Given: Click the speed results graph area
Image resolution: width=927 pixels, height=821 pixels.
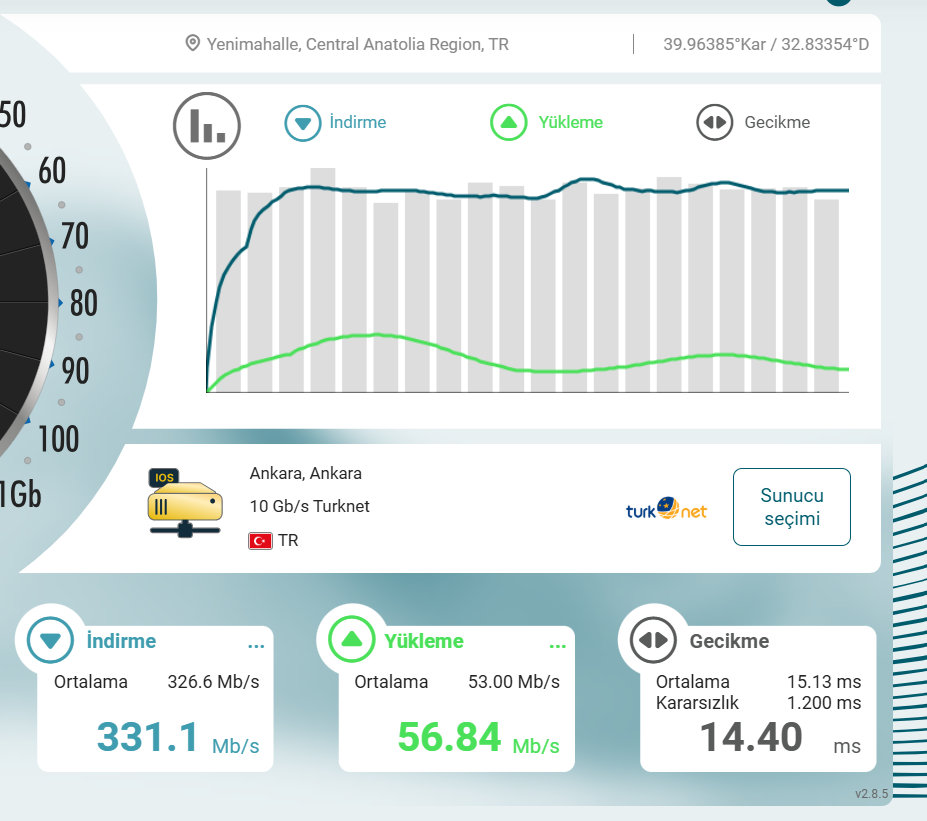Looking at the screenshot, I should (x=527, y=280).
